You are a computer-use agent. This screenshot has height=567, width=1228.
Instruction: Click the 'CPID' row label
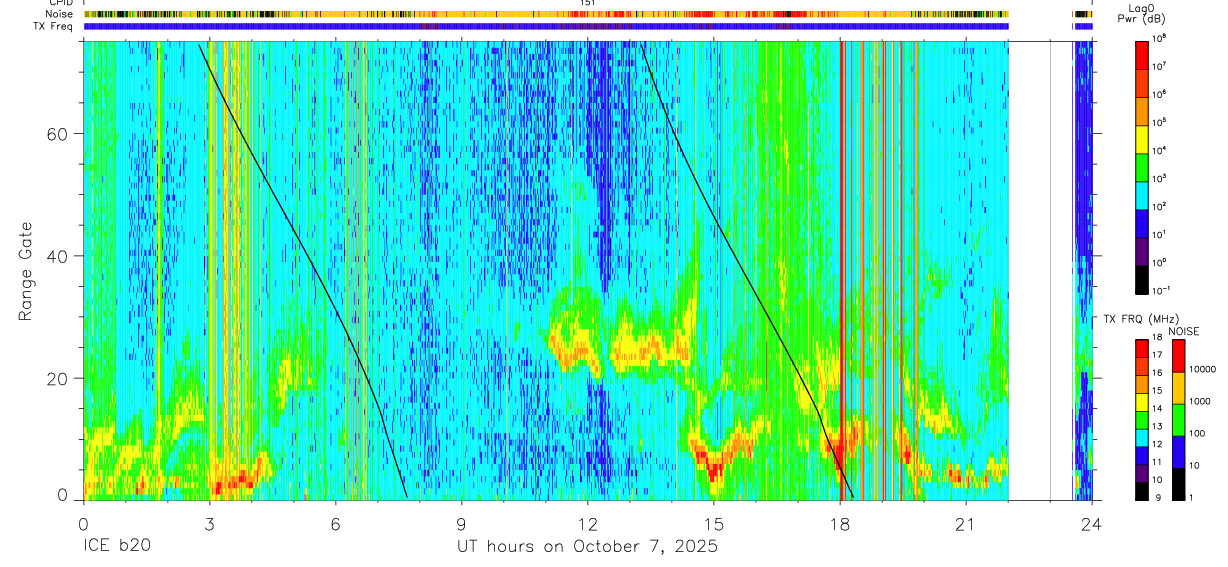tap(60, 3)
